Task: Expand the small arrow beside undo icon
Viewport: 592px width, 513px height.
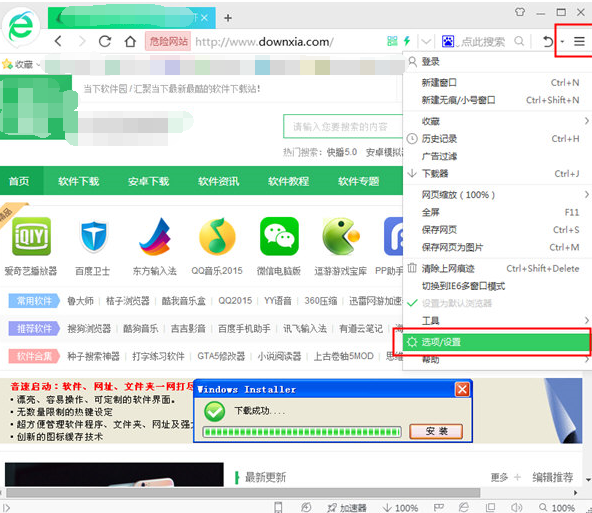Action: 562,42
